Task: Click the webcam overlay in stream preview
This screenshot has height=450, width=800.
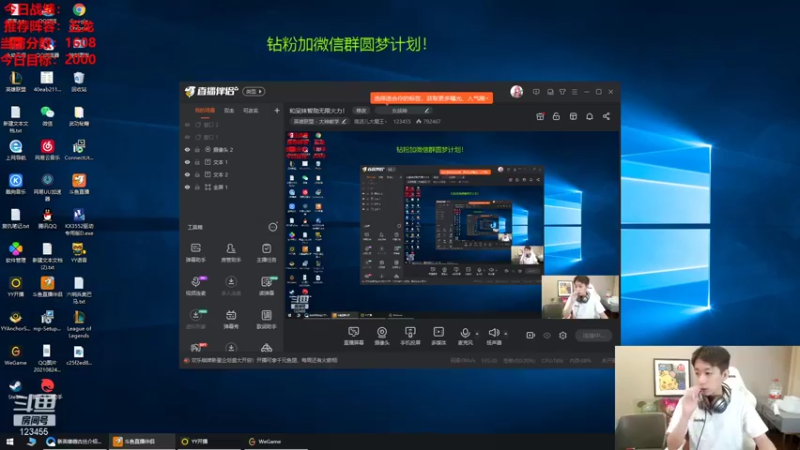Action: (x=580, y=297)
